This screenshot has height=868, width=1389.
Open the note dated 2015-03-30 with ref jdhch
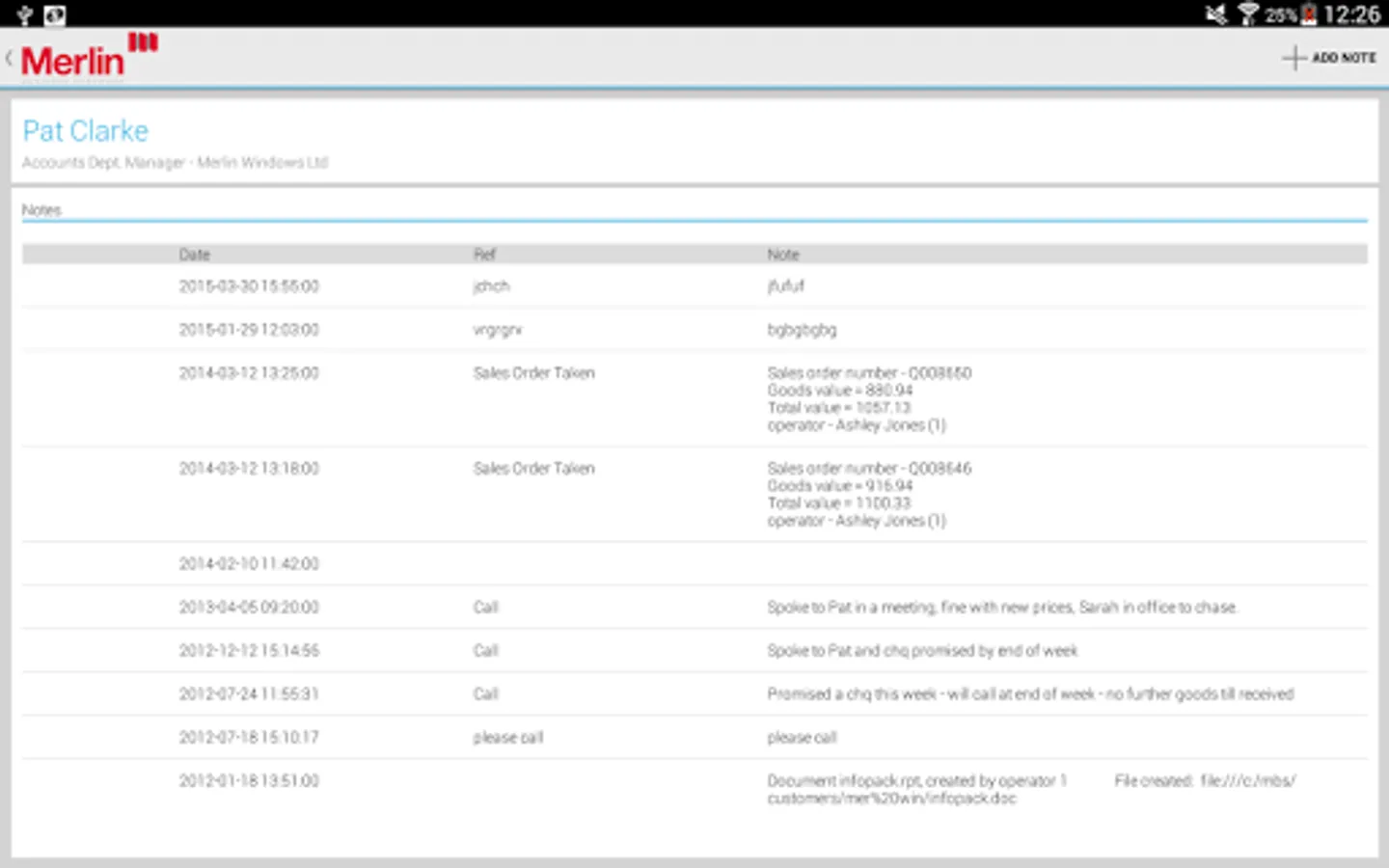(x=675, y=285)
